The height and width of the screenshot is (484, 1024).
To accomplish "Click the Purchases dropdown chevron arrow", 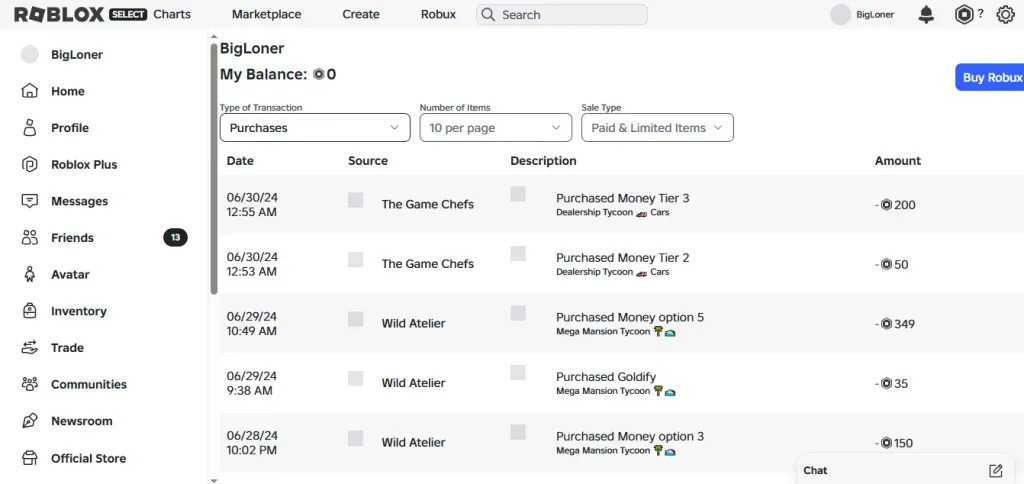I will click(x=394, y=128).
